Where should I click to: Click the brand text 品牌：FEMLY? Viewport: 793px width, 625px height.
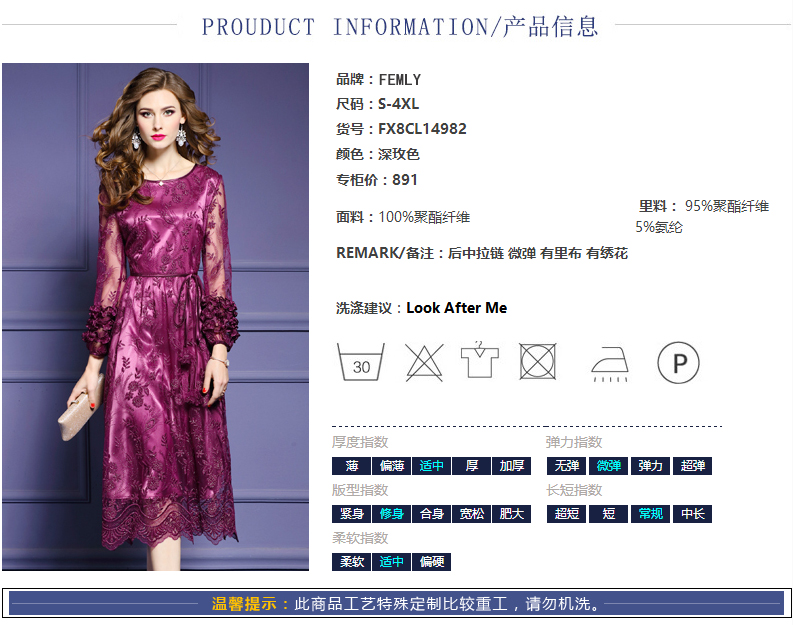click(378, 79)
